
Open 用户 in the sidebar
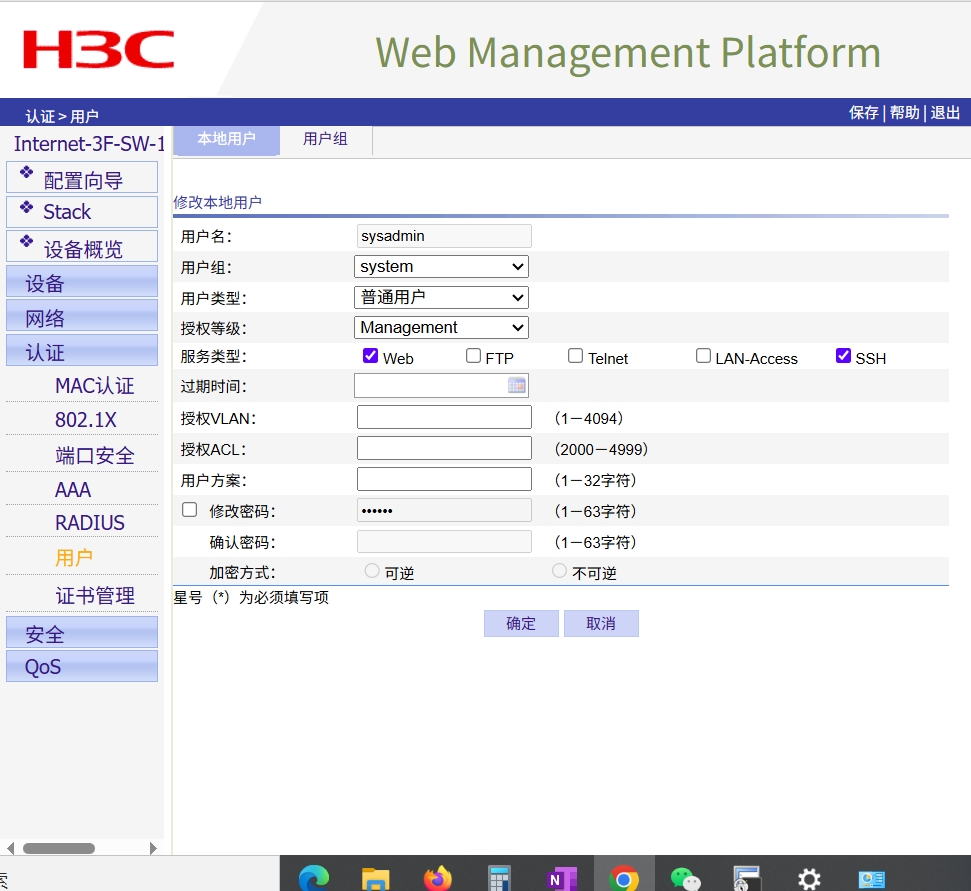(74, 558)
